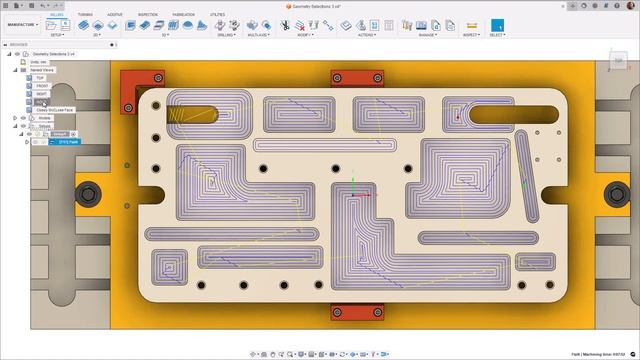Viewport: 640px width, 360px height.
Task: Toggle visibility eye of Setups node
Action: click(23, 126)
